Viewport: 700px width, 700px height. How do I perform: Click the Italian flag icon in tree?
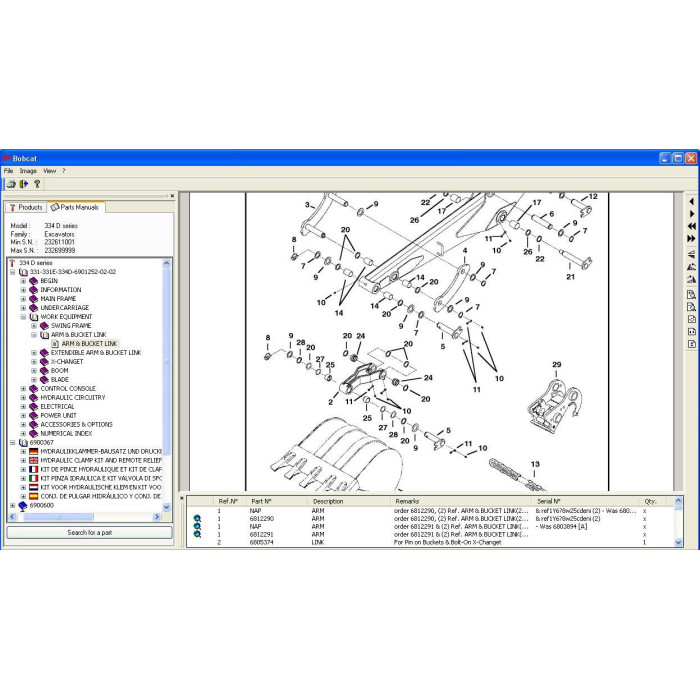(x=33, y=478)
